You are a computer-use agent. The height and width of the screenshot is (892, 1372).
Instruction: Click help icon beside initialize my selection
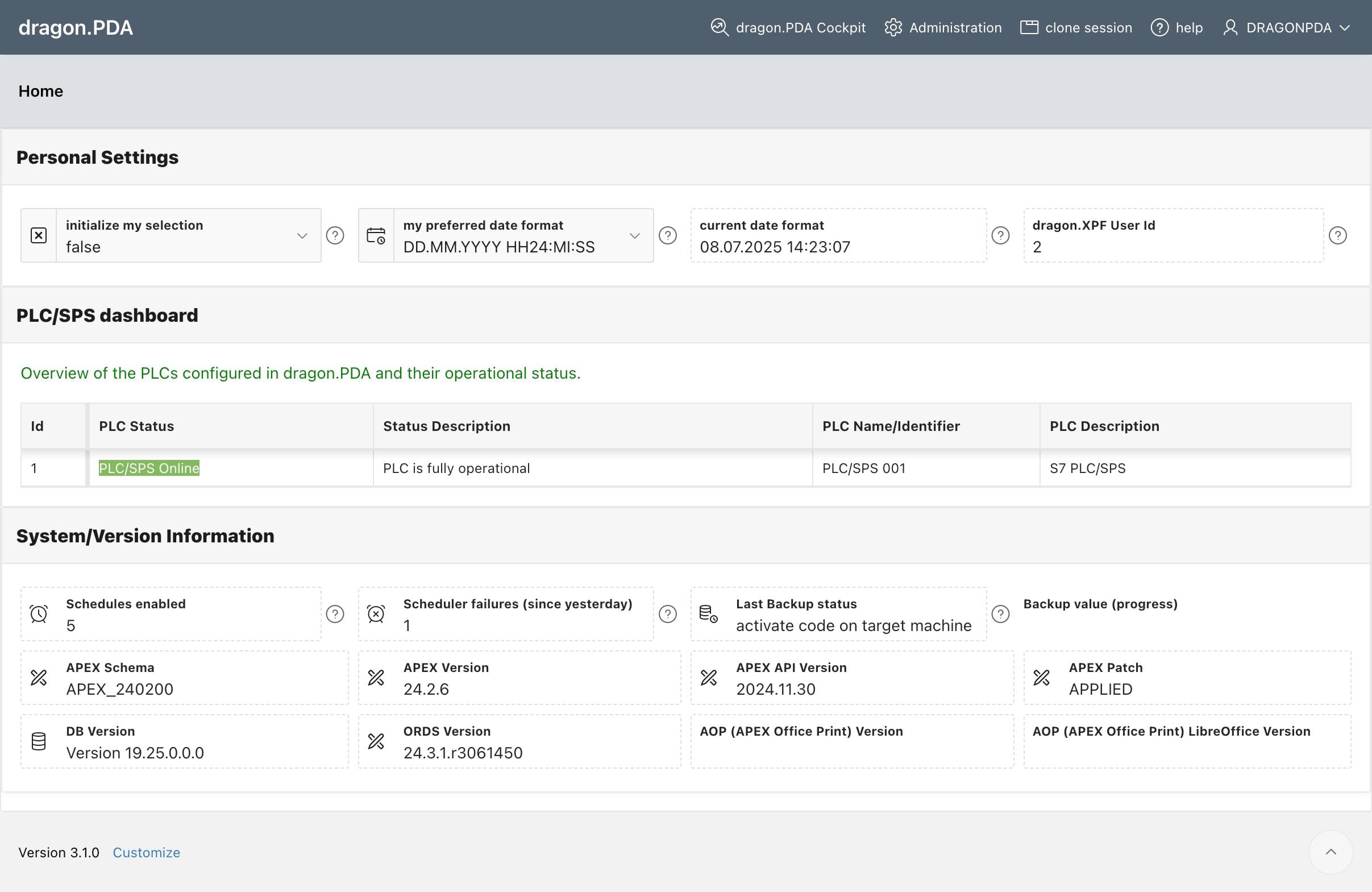coord(335,235)
